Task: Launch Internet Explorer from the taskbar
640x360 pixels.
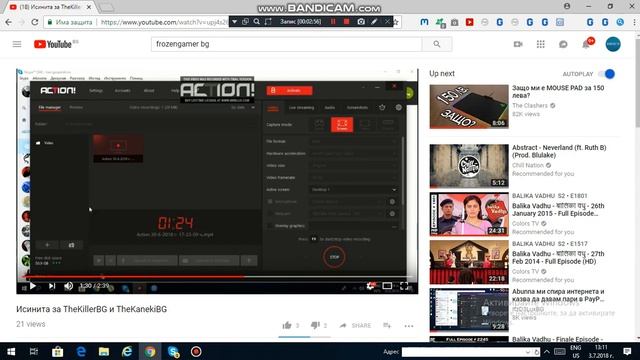Action: (127, 351)
